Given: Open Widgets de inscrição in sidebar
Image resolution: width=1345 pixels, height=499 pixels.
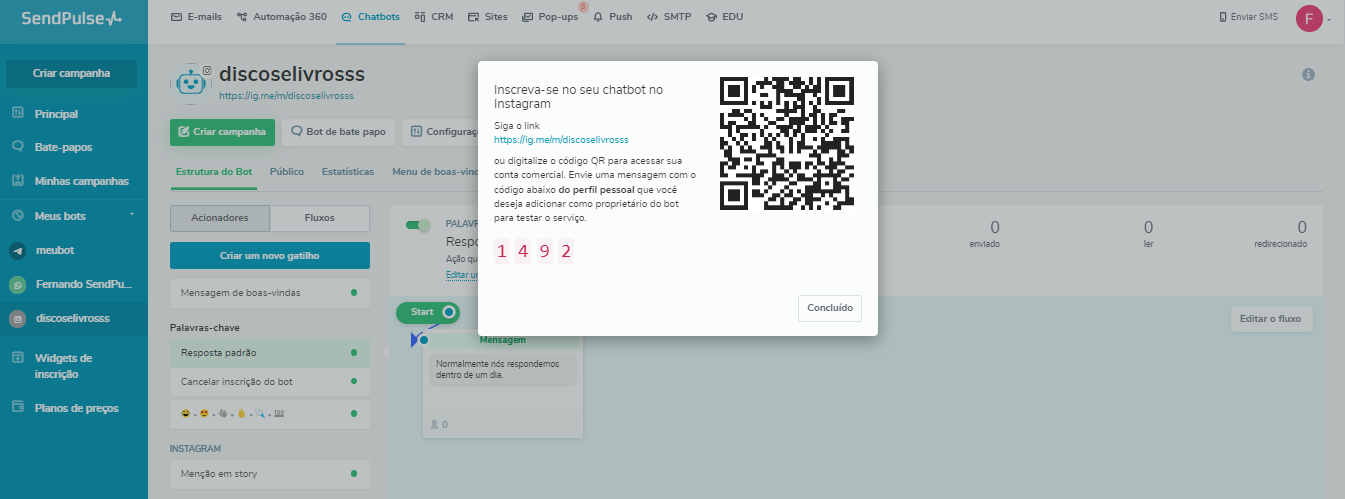Looking at the screenshot, I should click(63, 366).
